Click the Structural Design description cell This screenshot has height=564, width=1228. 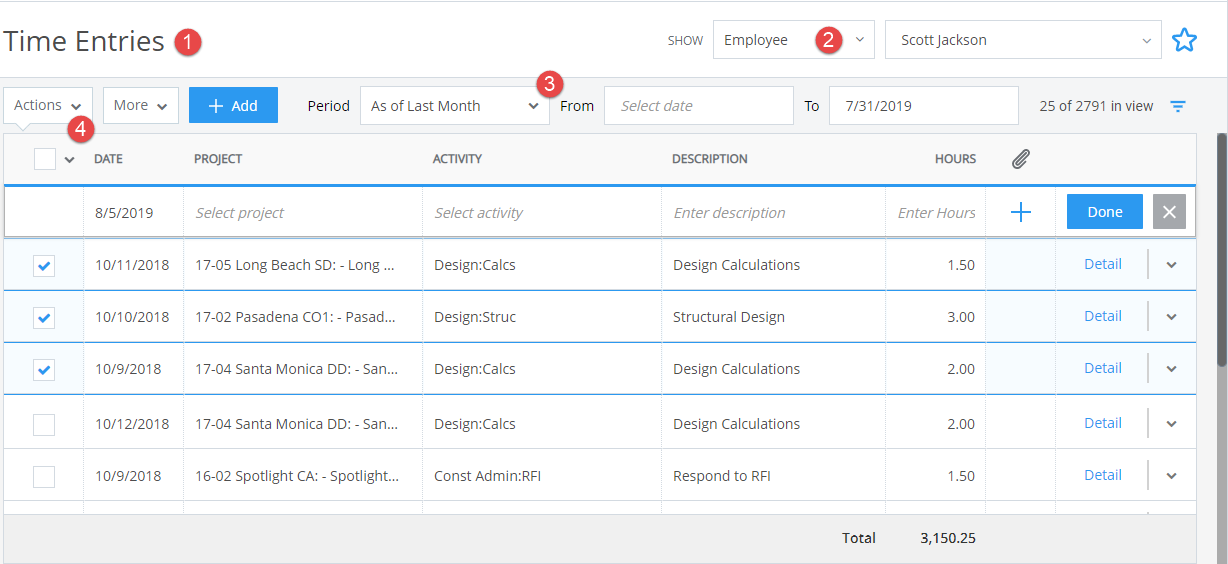coord(774,317)
